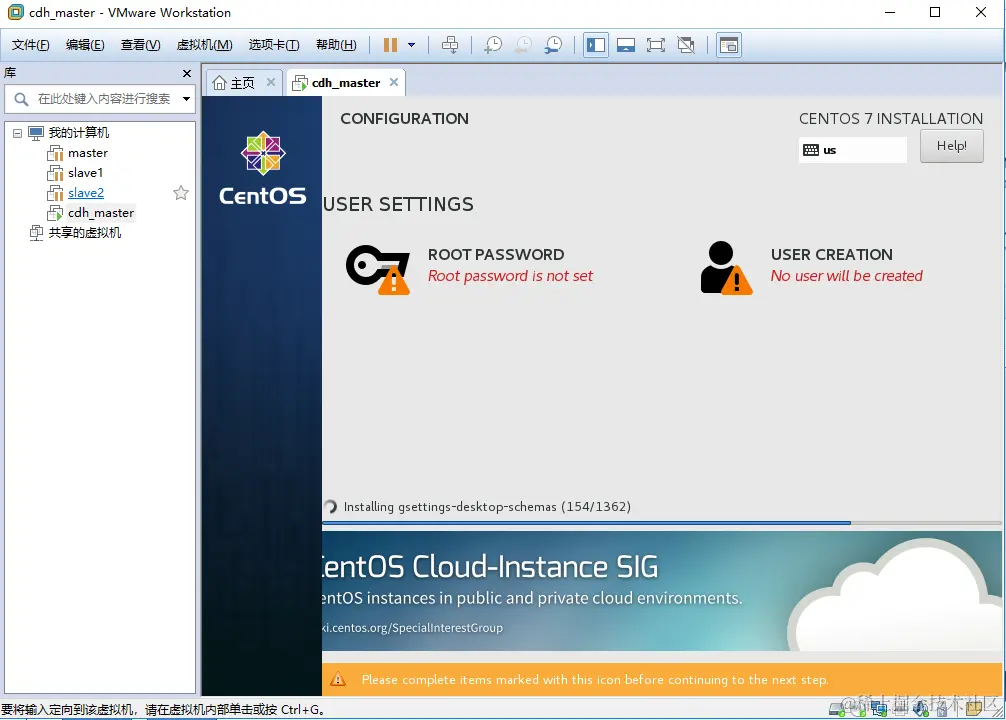Viewport: 1006px width, 720px height.
Task: Toggle the thumbnail bar view
Action: 626,45
